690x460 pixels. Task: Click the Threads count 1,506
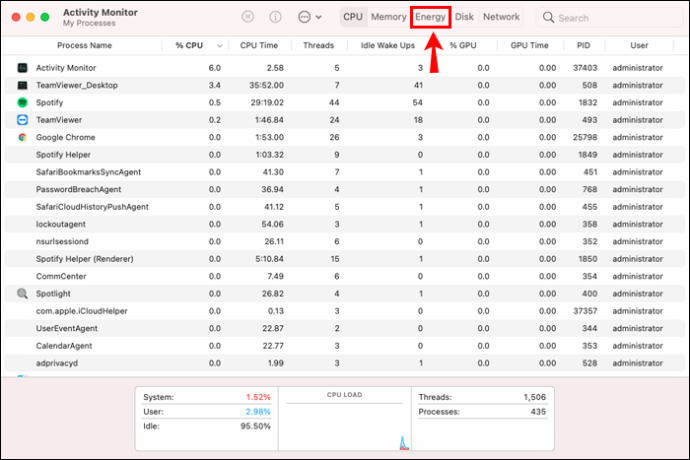click(535, 397)
